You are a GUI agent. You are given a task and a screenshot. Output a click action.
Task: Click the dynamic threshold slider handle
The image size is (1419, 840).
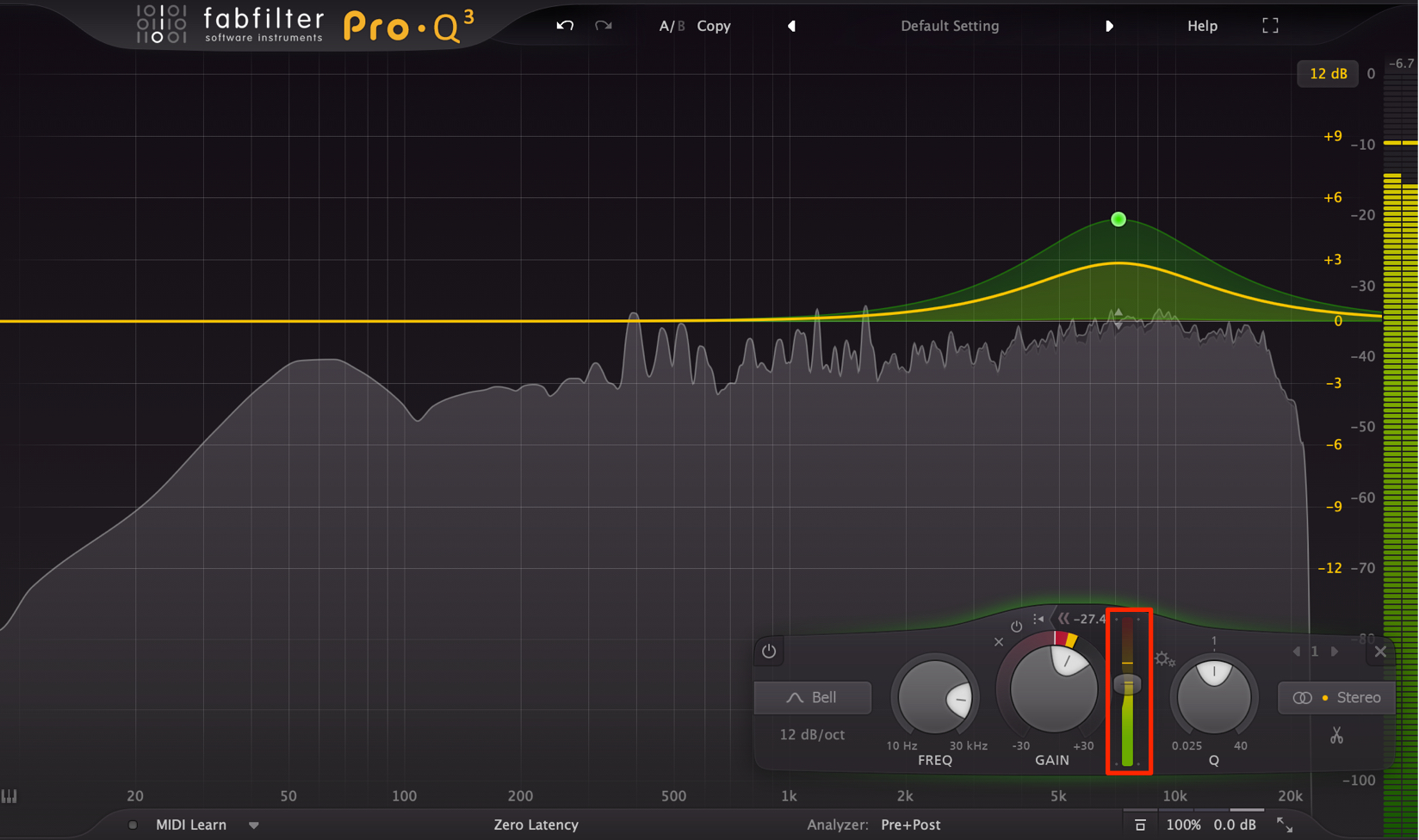[1128, 685]
